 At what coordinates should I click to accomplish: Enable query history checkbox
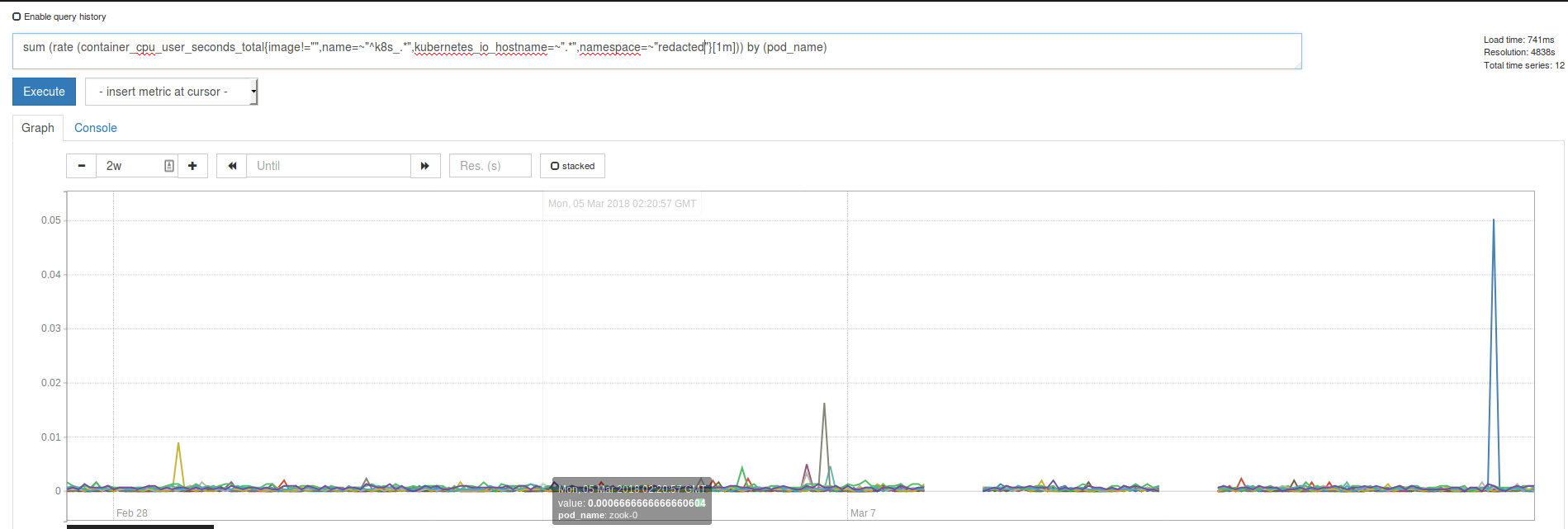[x=17, y=17]
